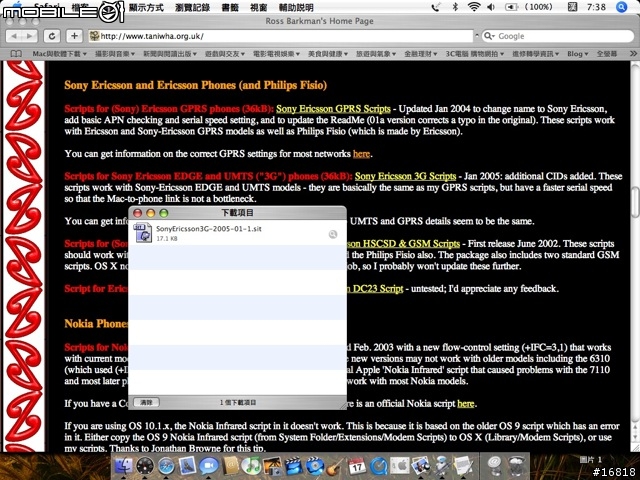Open iCal calendar in Dock
Viewport: 640px width, 480px height.
357,466
